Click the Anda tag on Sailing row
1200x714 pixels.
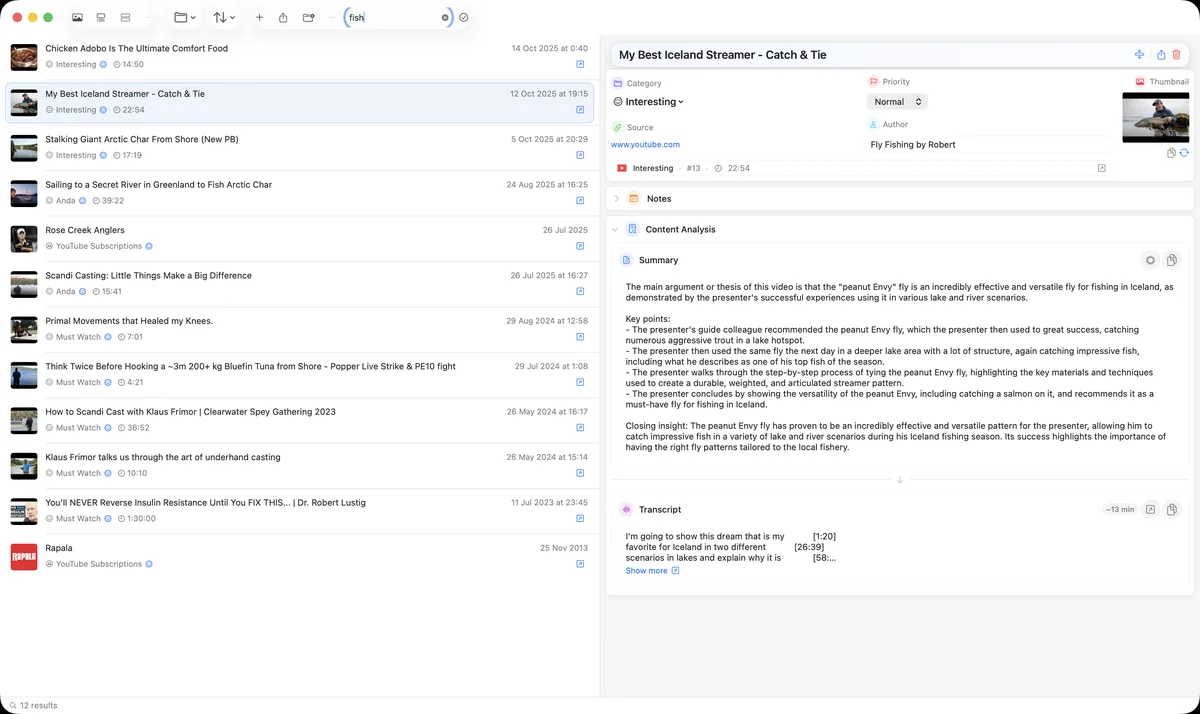point(66,200)
